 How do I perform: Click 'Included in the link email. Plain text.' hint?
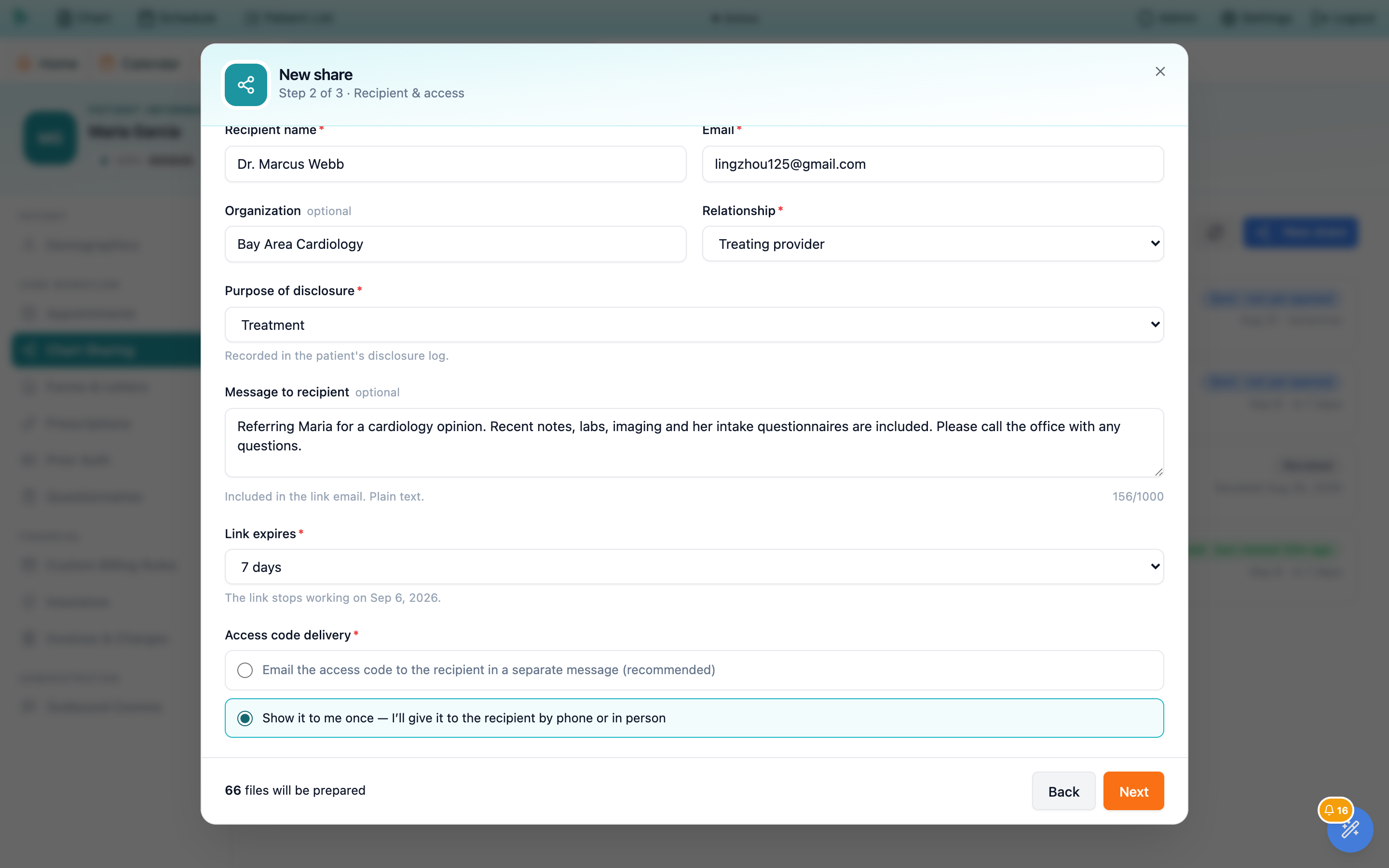point(324,497)
